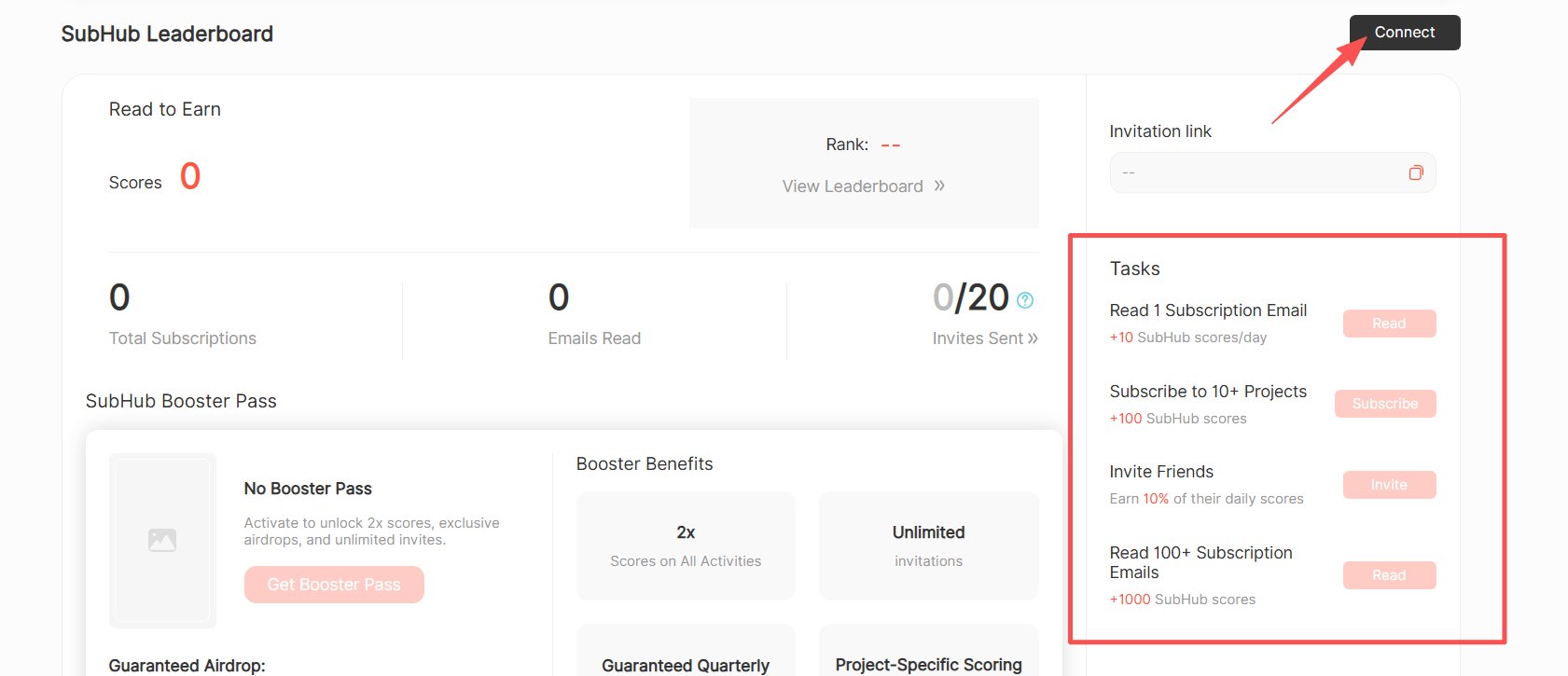Click the 0/20 invites counter
The image size is (1568, 676).
tap(971, 298)
